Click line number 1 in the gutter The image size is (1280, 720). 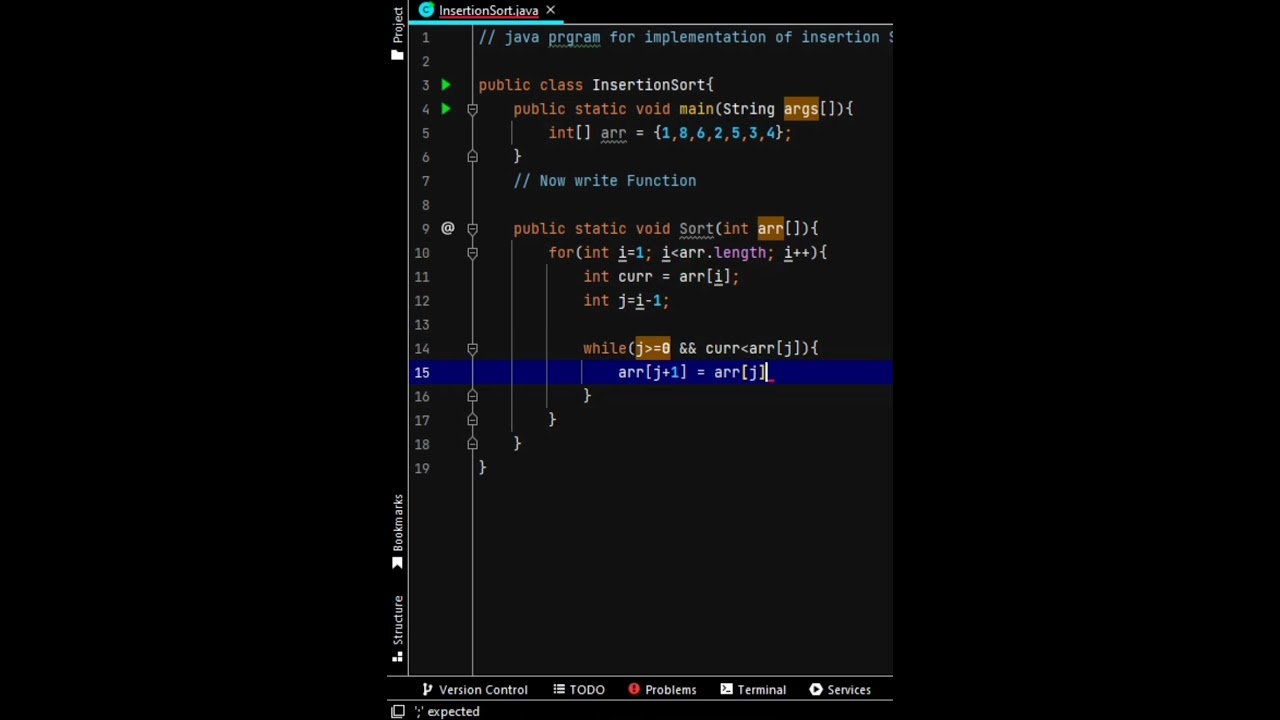tap(426, 37)
